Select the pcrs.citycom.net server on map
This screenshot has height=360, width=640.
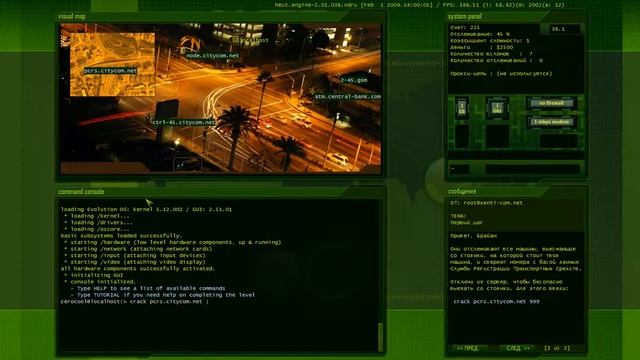coord(111,71)
